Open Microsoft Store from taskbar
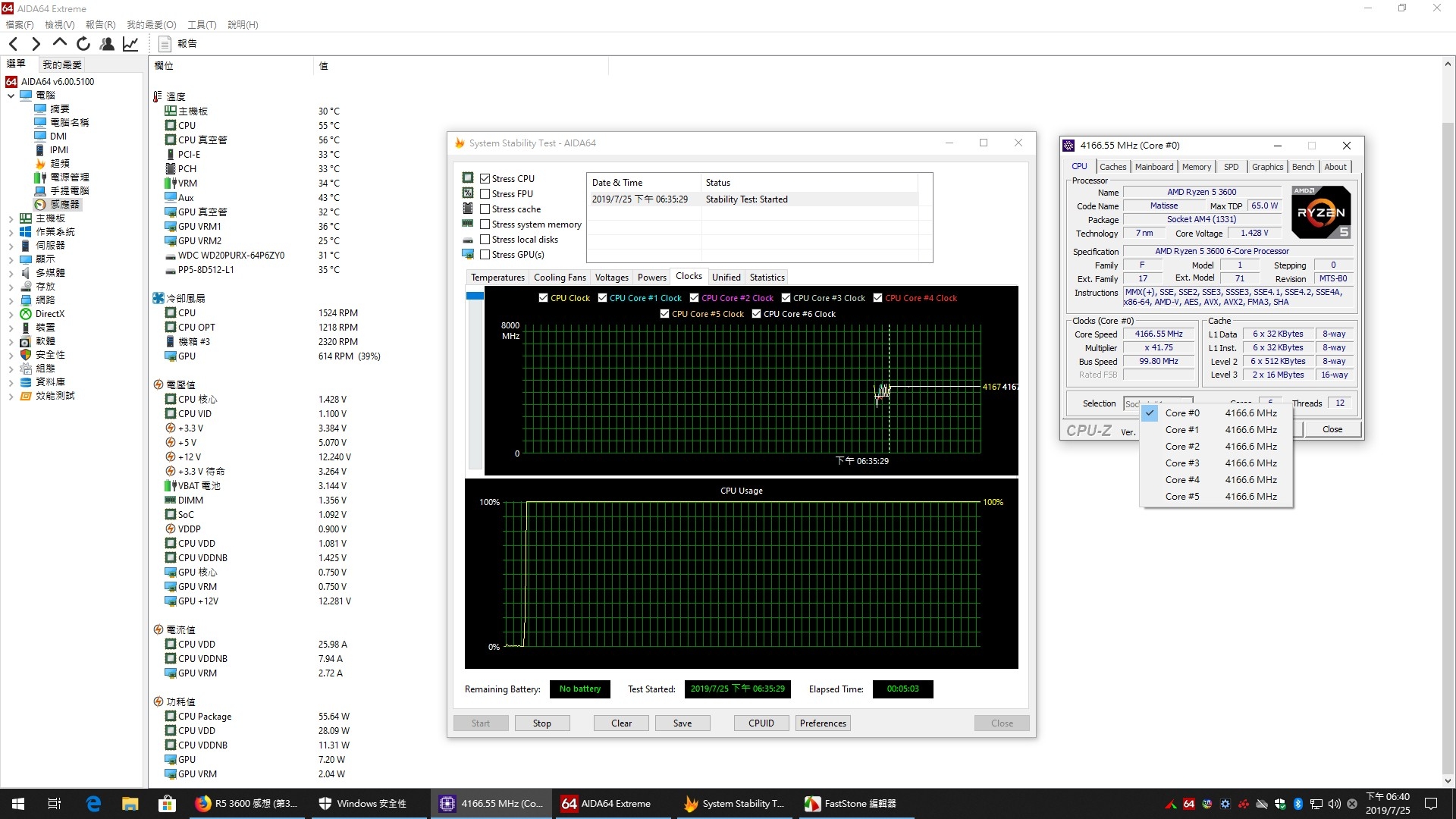Screen dimensions: 1456x819 point(167,804)
